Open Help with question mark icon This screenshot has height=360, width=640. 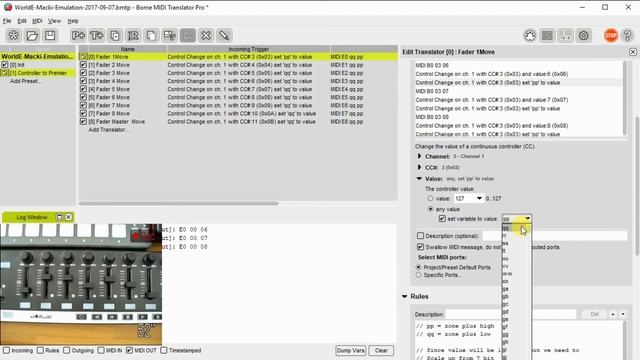click(x=627, y=36)
